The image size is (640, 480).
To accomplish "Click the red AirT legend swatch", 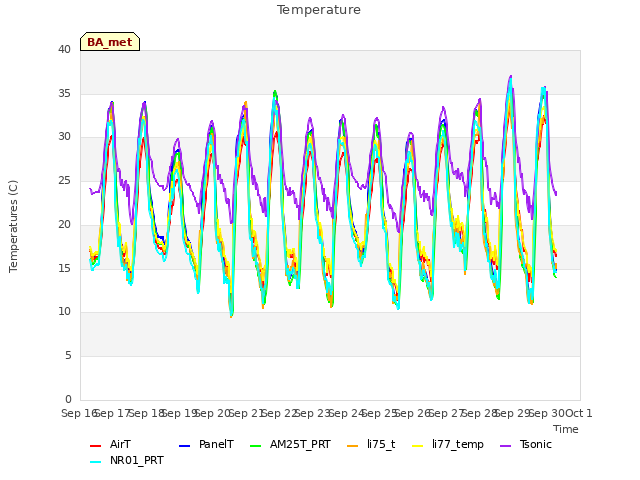I will pyautogui.click(x=95, y=446).
